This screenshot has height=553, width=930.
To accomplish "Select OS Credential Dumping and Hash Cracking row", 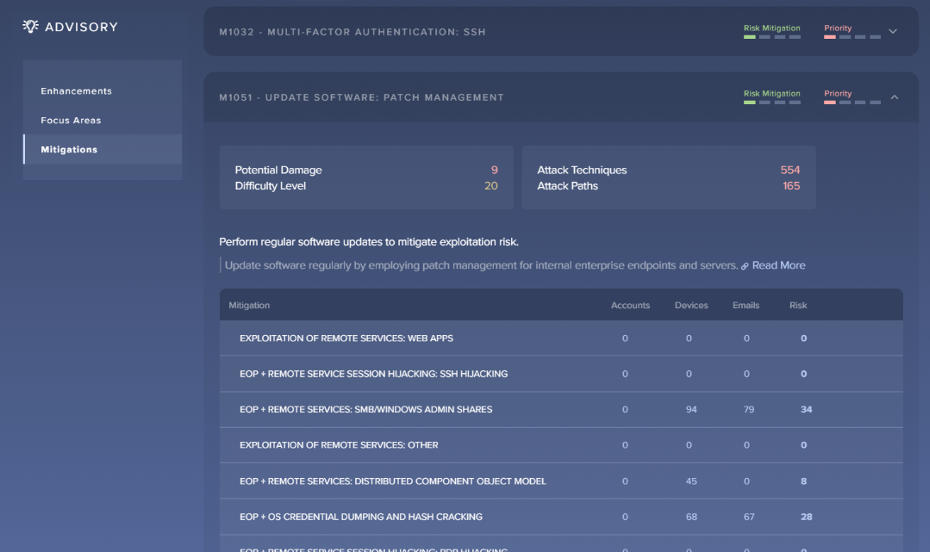I will [x=561, y=517].
